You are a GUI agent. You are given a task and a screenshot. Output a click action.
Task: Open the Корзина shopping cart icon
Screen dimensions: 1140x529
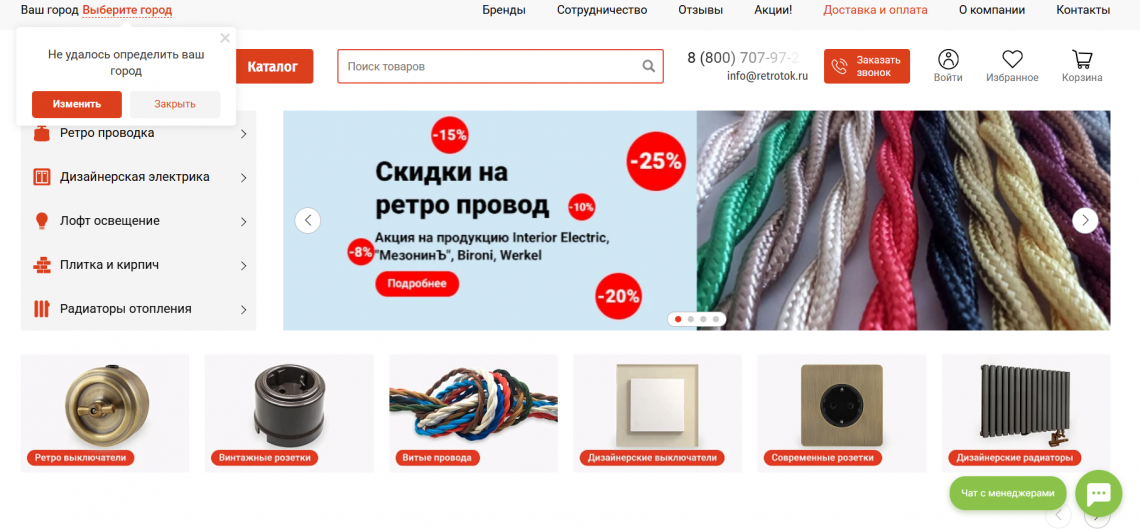click(1082, 59)
